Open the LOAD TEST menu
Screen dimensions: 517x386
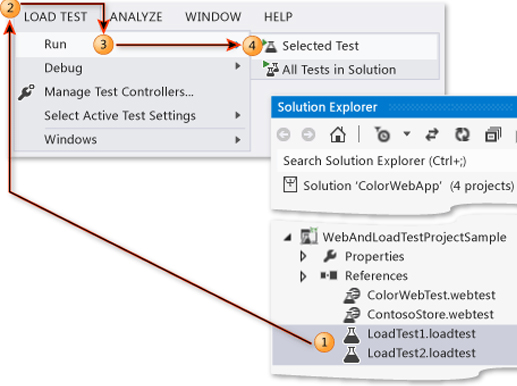[55, 17]
